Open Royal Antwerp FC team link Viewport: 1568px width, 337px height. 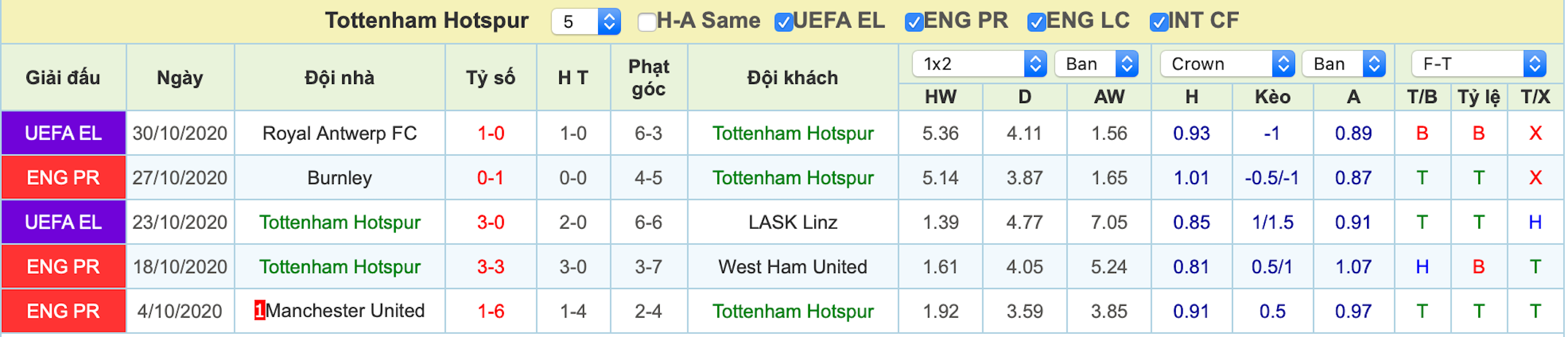[x=339, y=133]
